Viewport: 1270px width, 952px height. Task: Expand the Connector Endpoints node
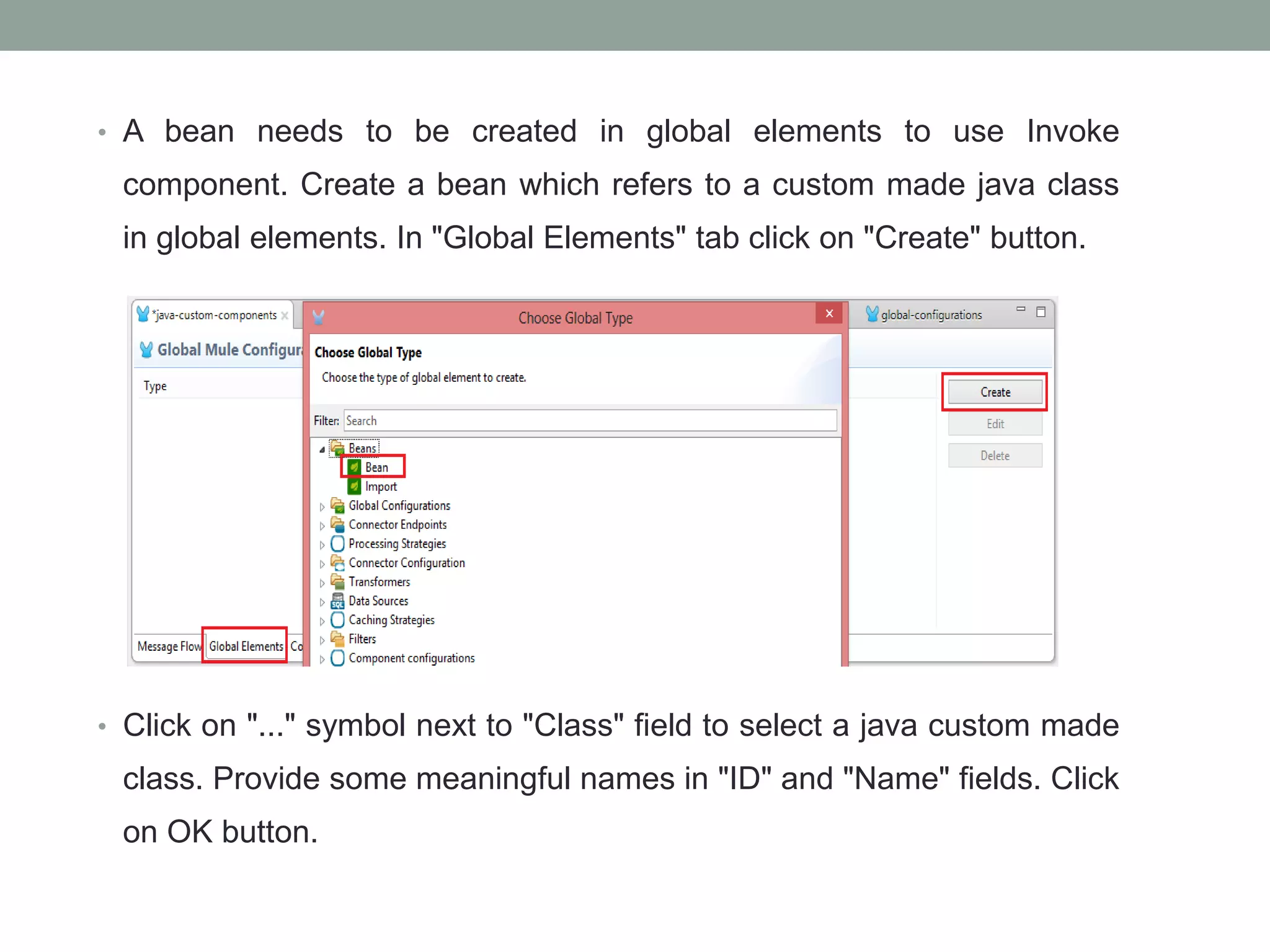pyautogui.click(x=322, y=526)
